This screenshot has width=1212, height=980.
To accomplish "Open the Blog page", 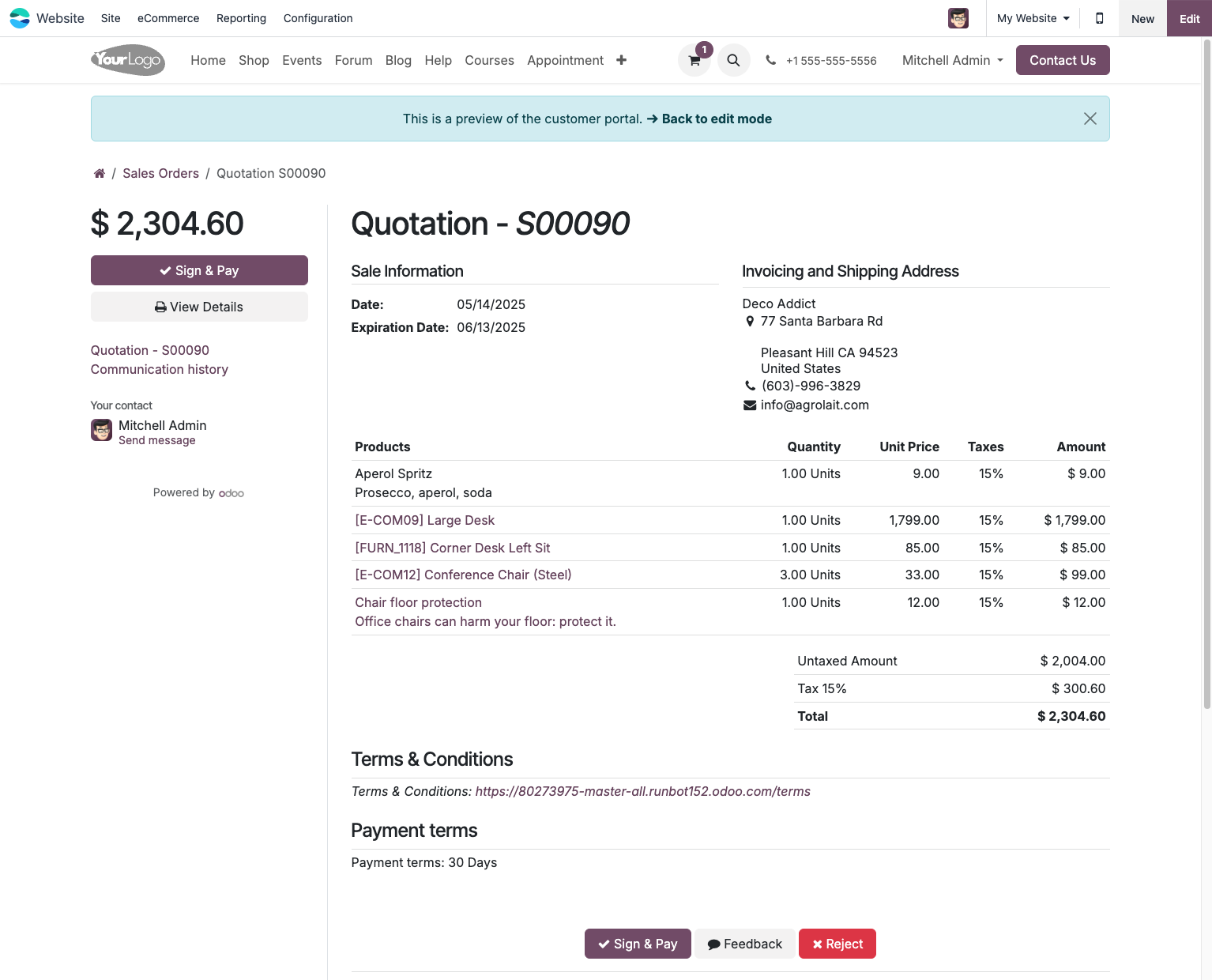I will tap(398, 60).
